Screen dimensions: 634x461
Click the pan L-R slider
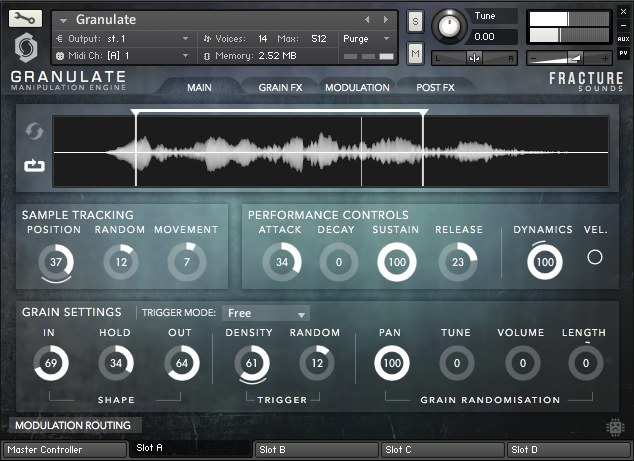coord(474,58)
